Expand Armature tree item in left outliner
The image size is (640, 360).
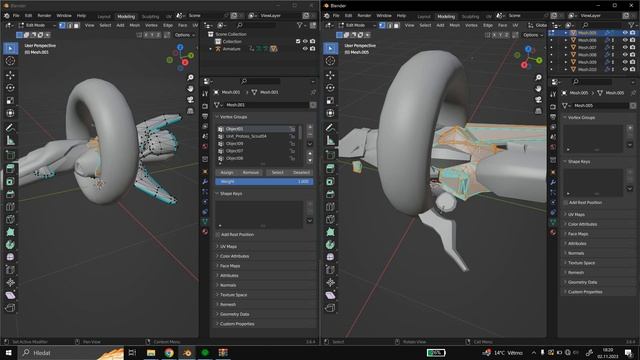tap(211, 49)
